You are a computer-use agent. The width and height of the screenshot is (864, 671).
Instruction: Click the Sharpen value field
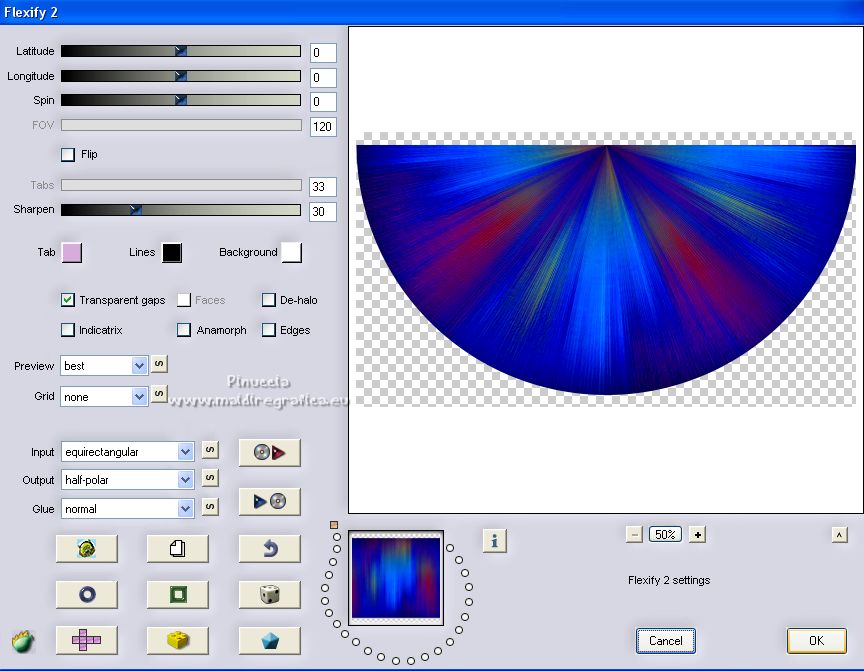click(x=323, y=212)
